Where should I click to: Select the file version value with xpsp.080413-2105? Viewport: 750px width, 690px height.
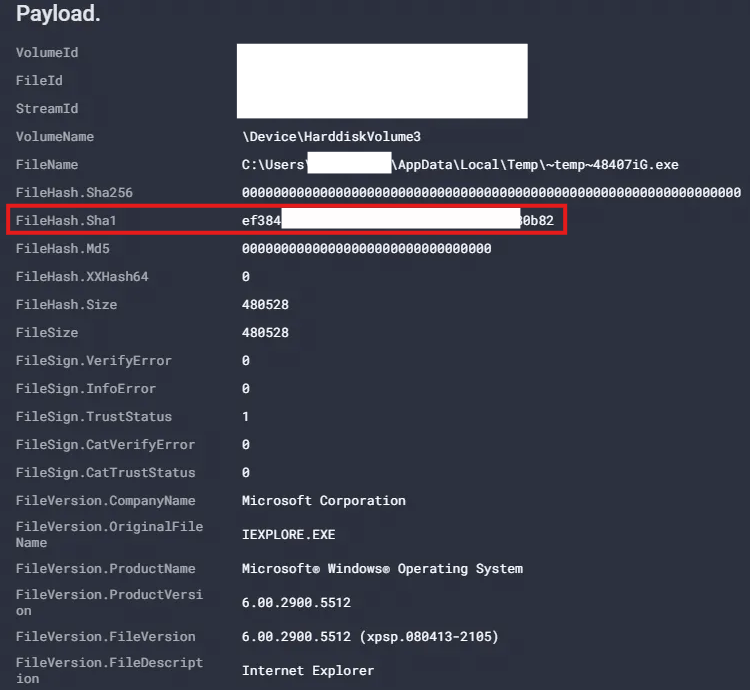[370, 636]
